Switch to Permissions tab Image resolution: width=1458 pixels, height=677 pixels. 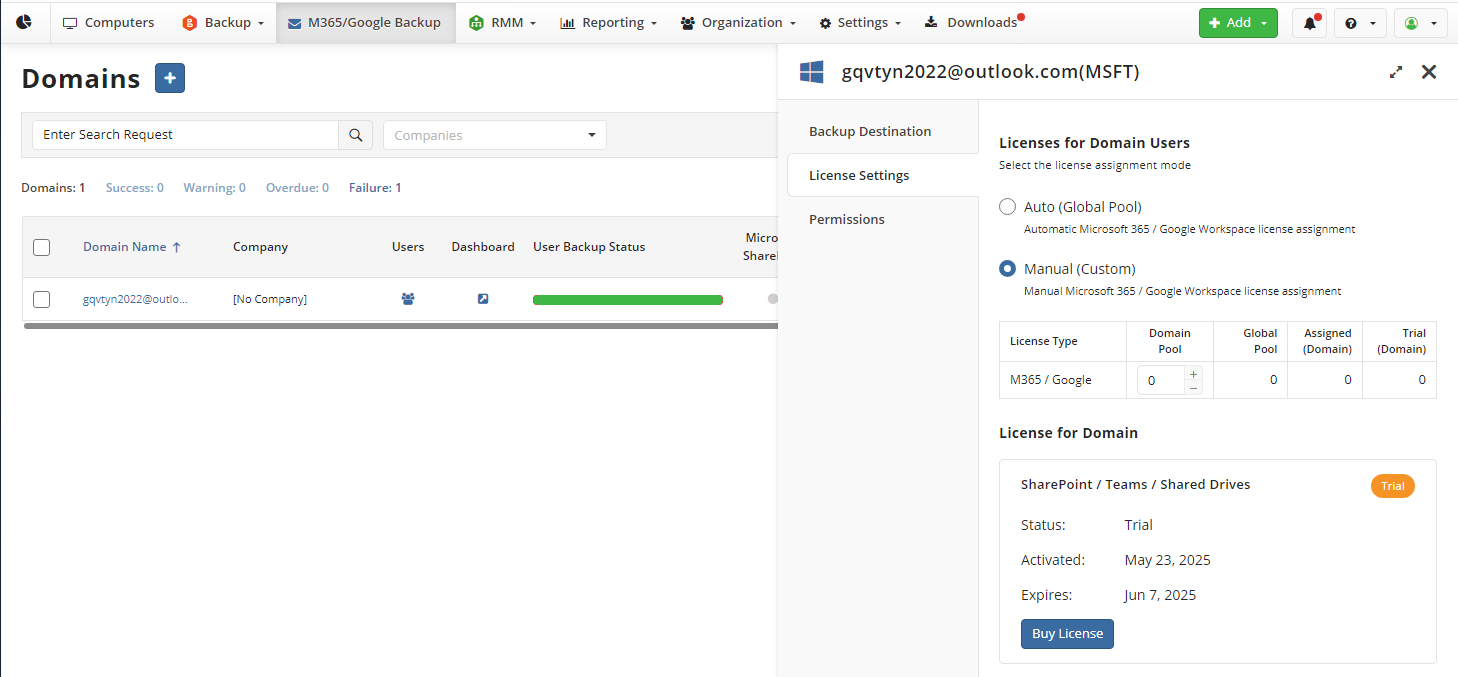click(x=847, y=219)
